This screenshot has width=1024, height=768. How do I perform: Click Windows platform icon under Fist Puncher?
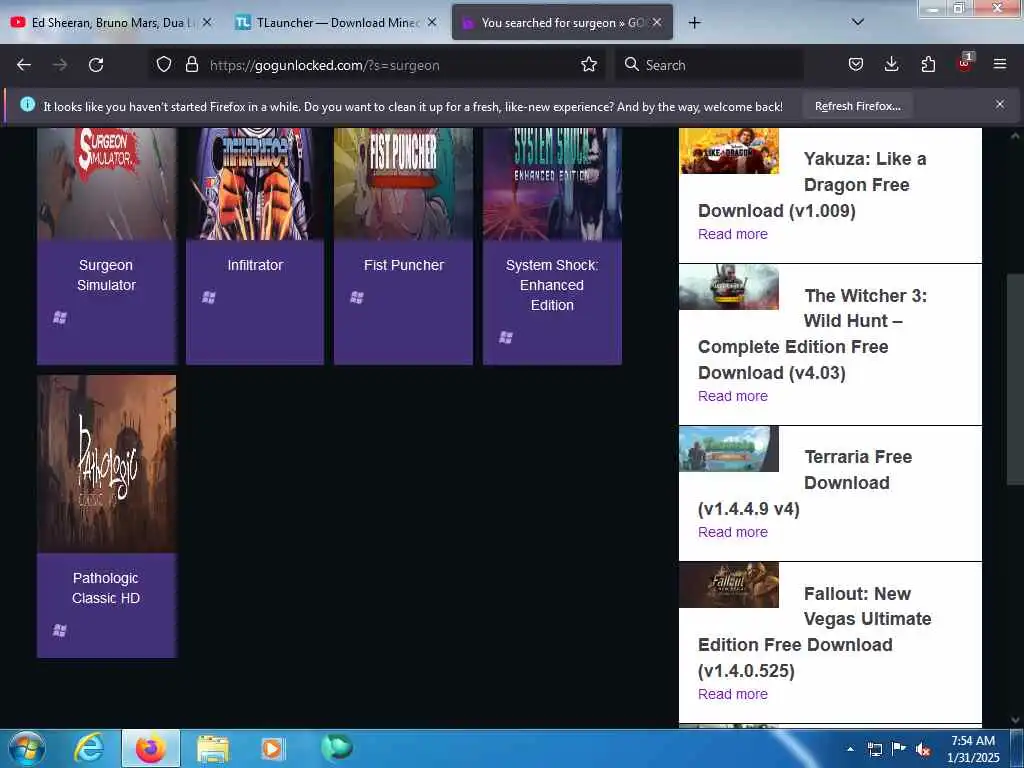[x=357, y=298]
